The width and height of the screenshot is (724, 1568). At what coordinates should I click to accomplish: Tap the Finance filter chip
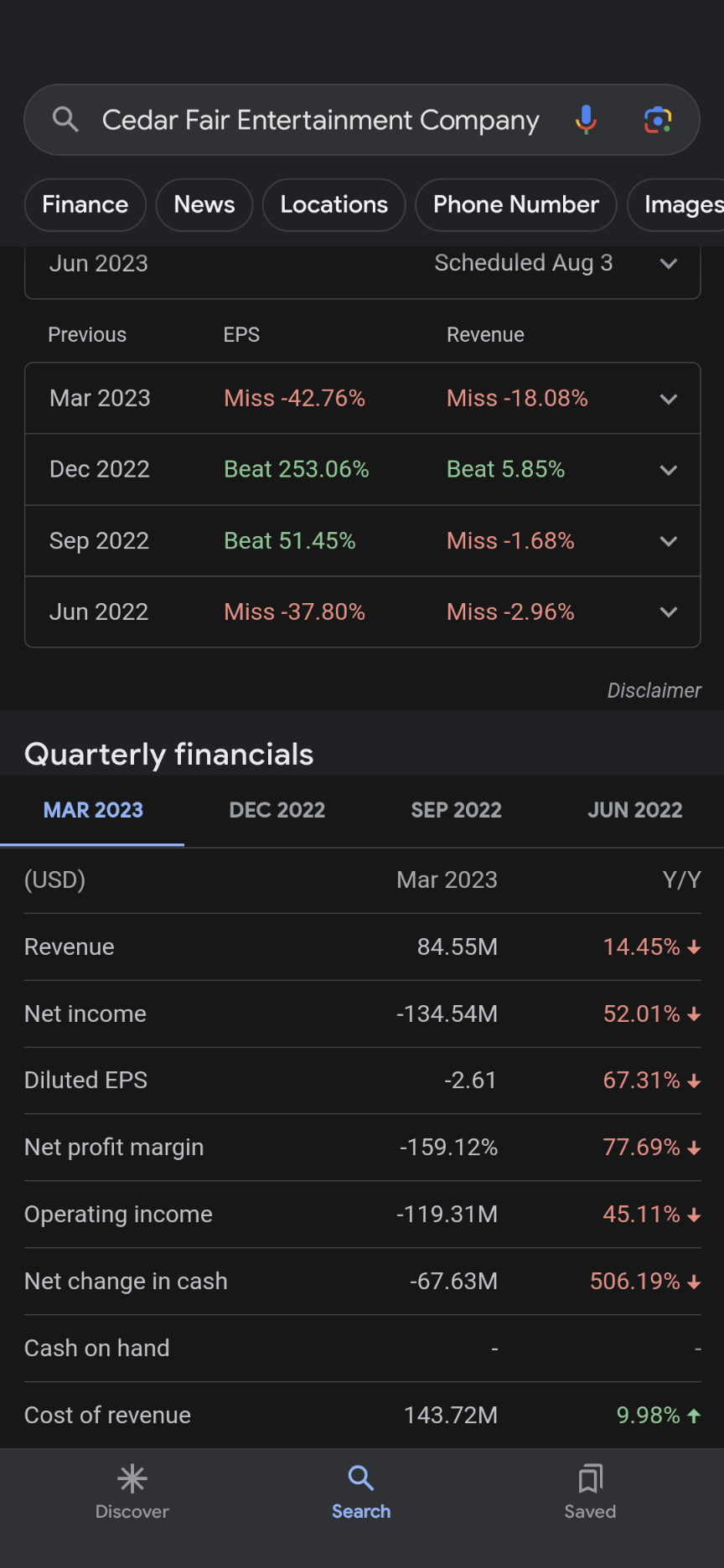[x=85, y=204]
